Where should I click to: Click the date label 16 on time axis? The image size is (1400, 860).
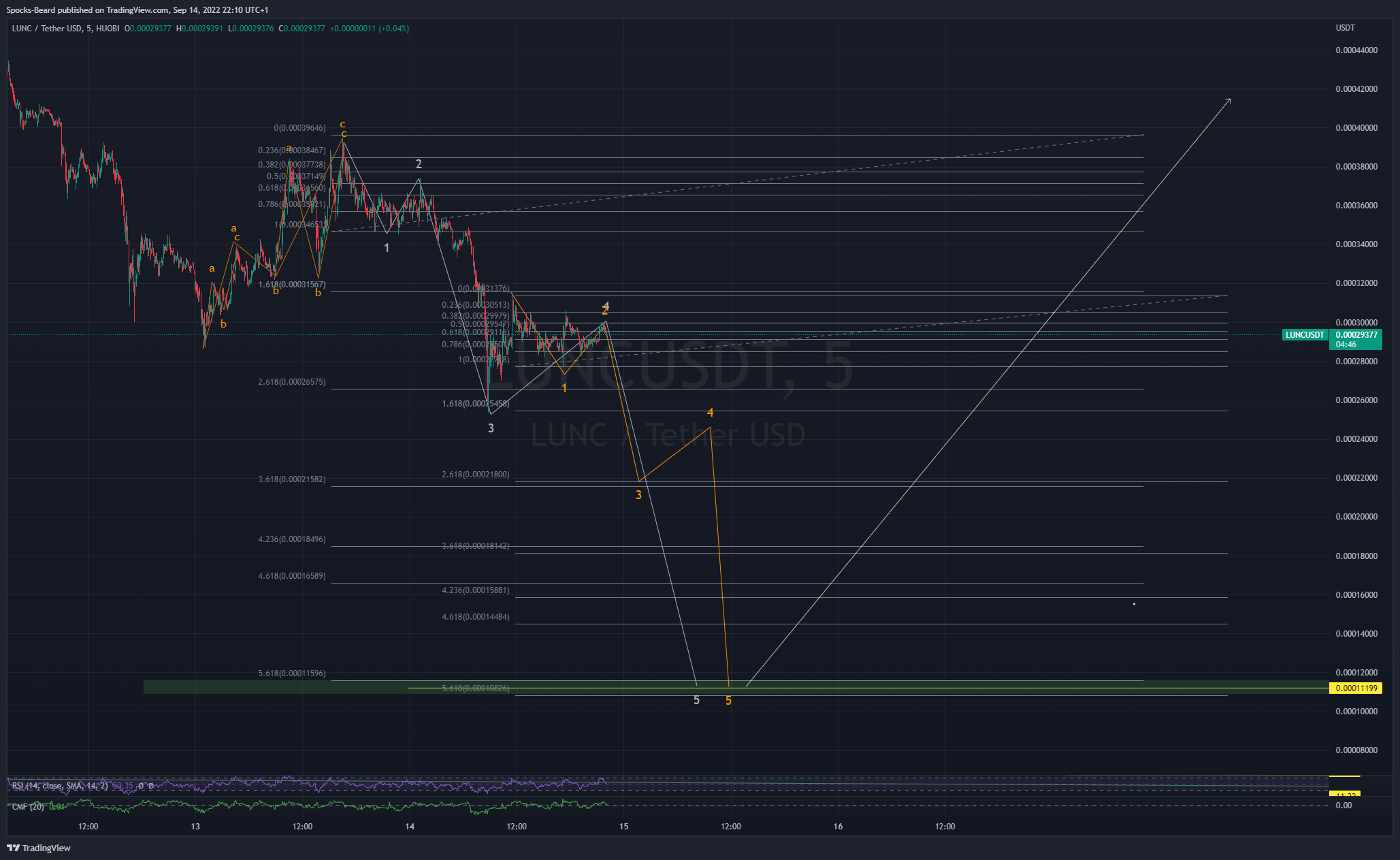(x=838, y=827)
